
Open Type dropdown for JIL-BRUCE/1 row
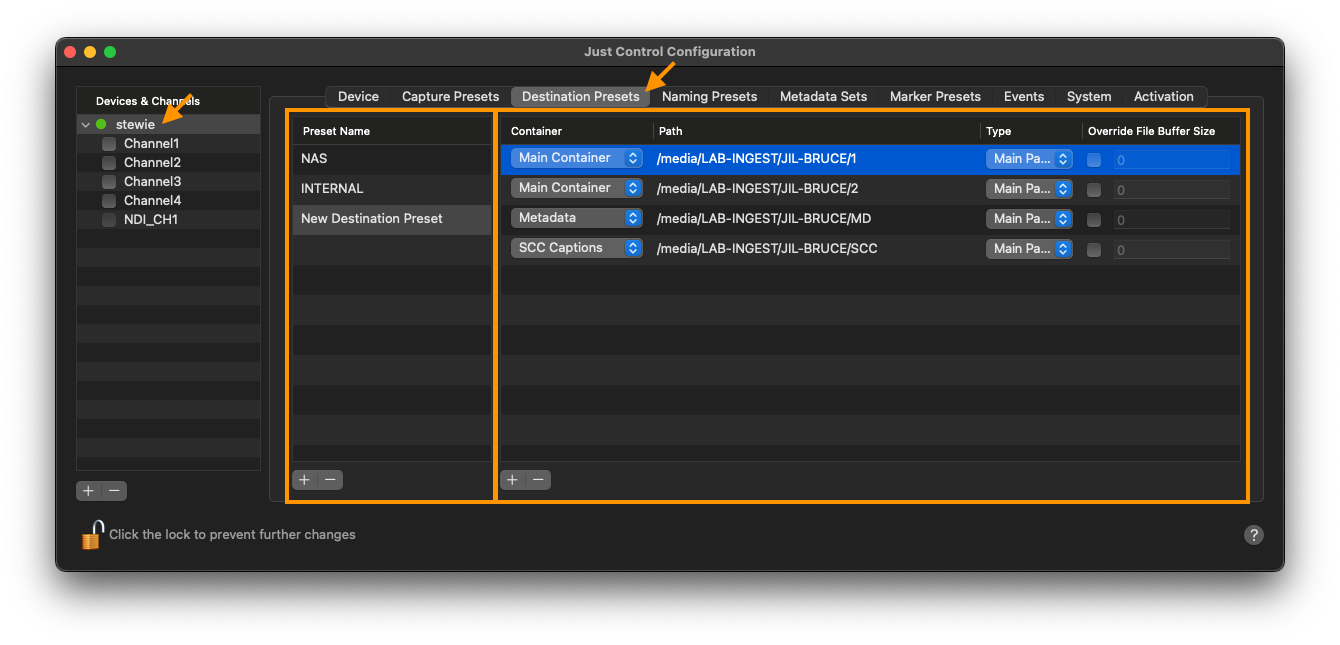click(x=1029, y=159)
